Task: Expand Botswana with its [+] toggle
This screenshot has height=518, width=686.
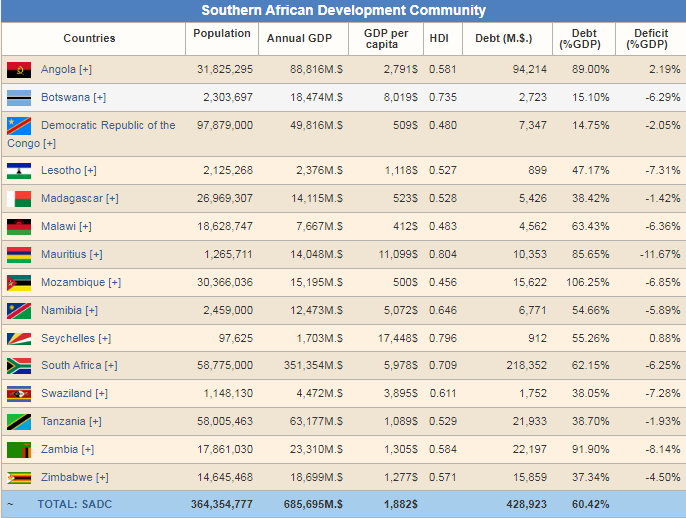Action: click(99, 97)
